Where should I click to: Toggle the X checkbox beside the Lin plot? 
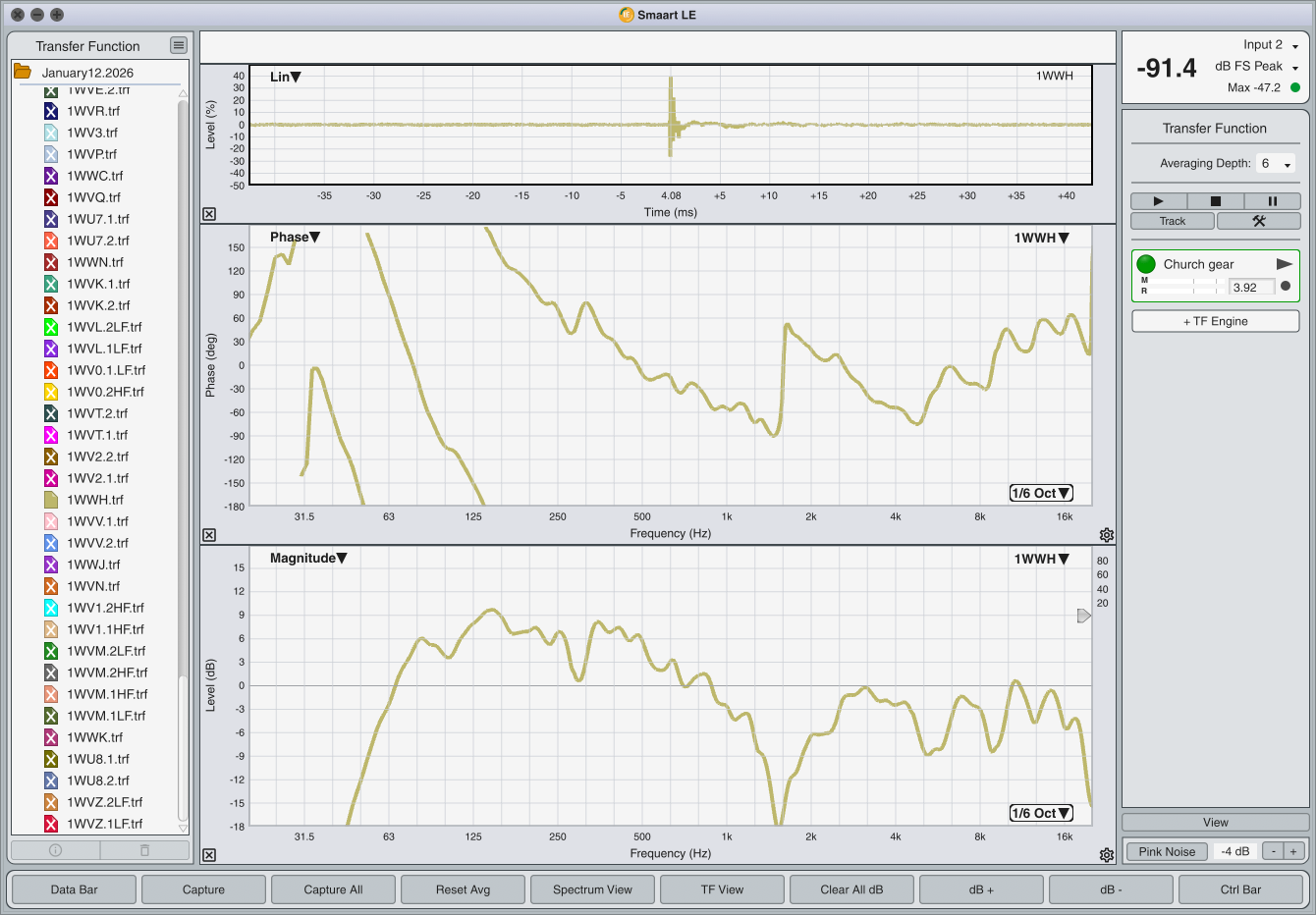tap(208, 214)
